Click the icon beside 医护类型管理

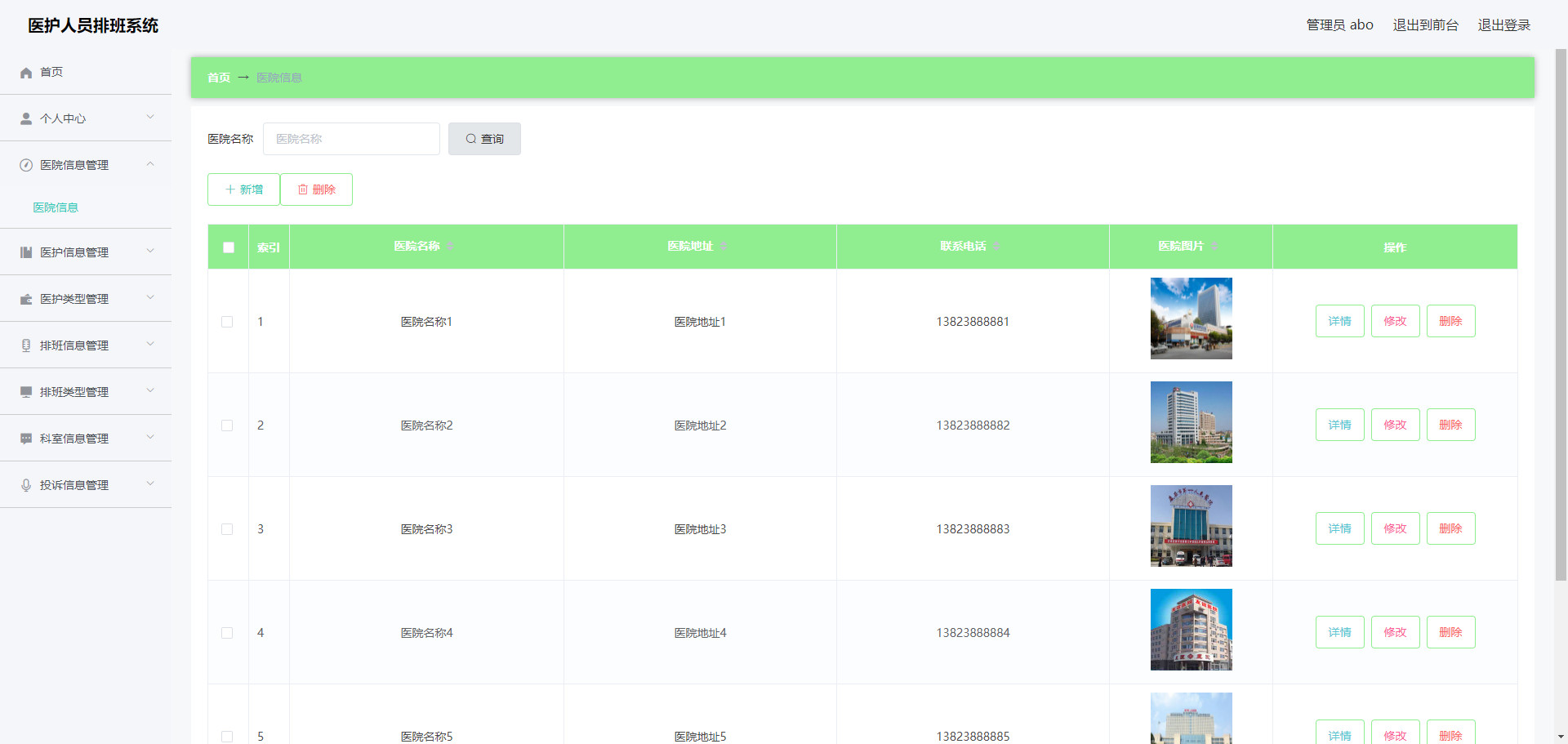[26, 299]
